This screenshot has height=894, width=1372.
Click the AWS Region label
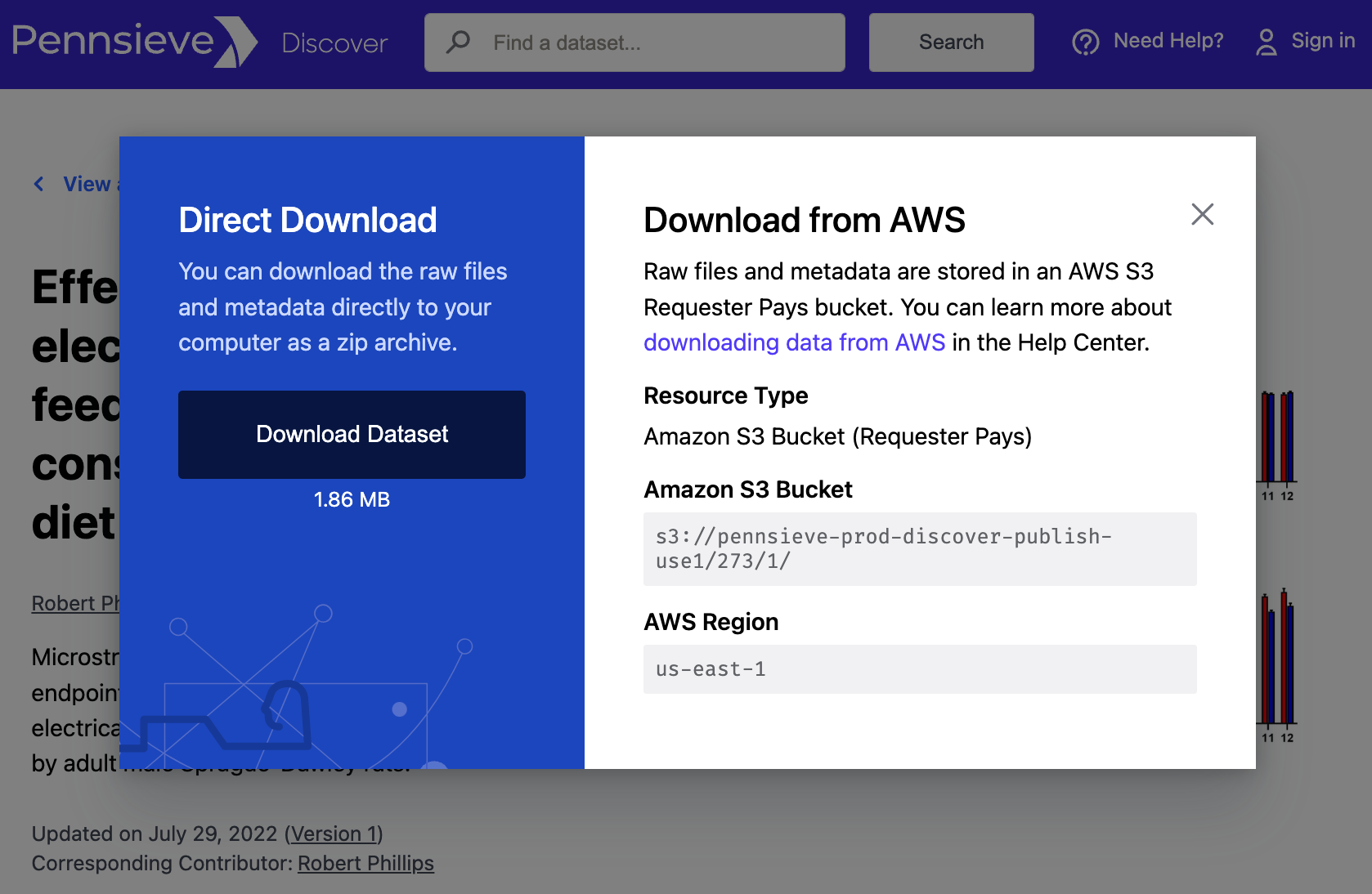point(711,622)
